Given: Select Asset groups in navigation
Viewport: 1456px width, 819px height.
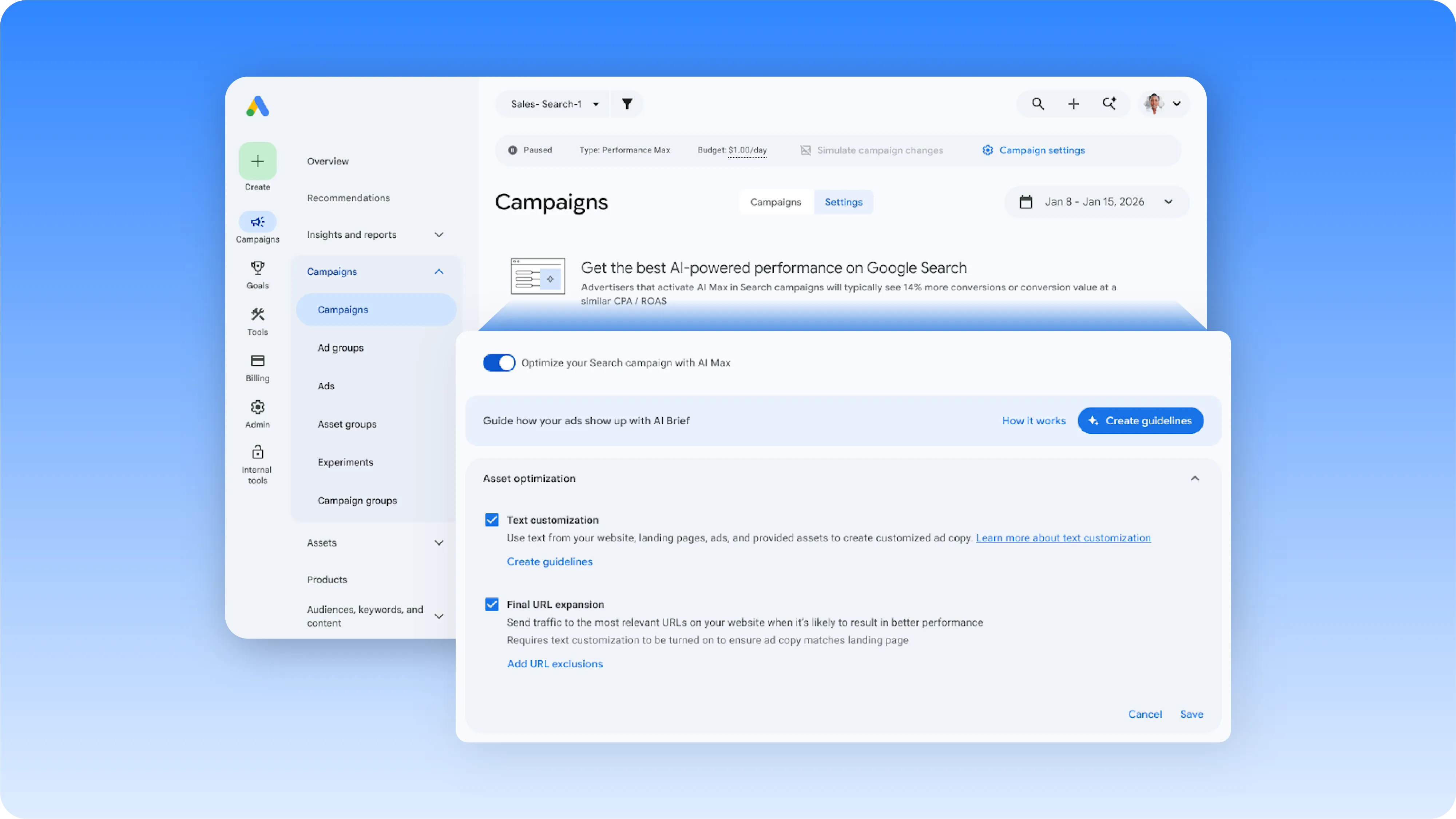Looking at the screenshot, I should click(347, 425).
